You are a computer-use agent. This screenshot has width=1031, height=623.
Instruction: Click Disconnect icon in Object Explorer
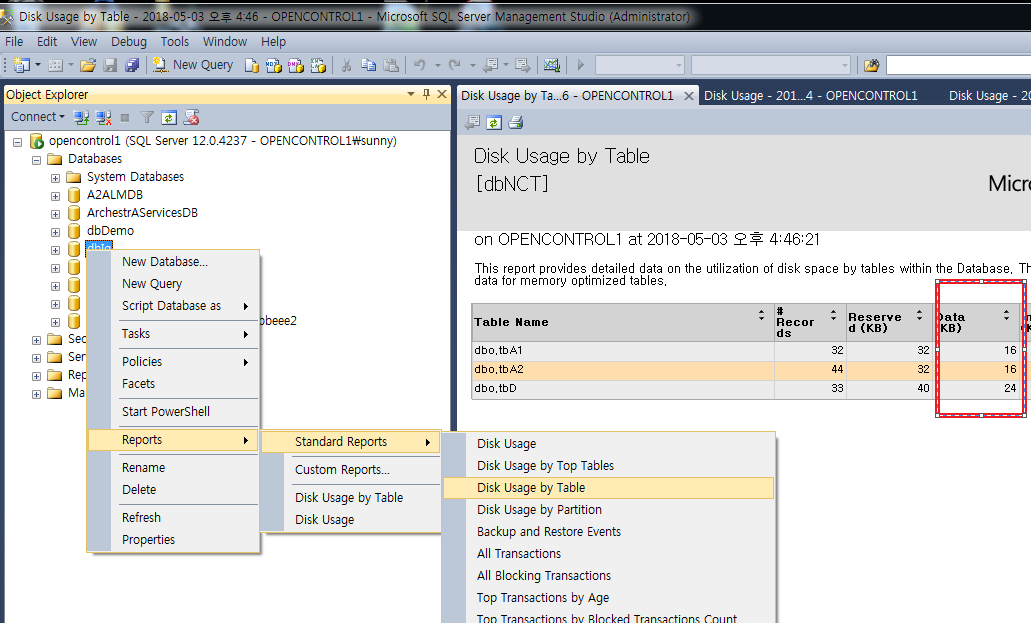pos(103,118)
